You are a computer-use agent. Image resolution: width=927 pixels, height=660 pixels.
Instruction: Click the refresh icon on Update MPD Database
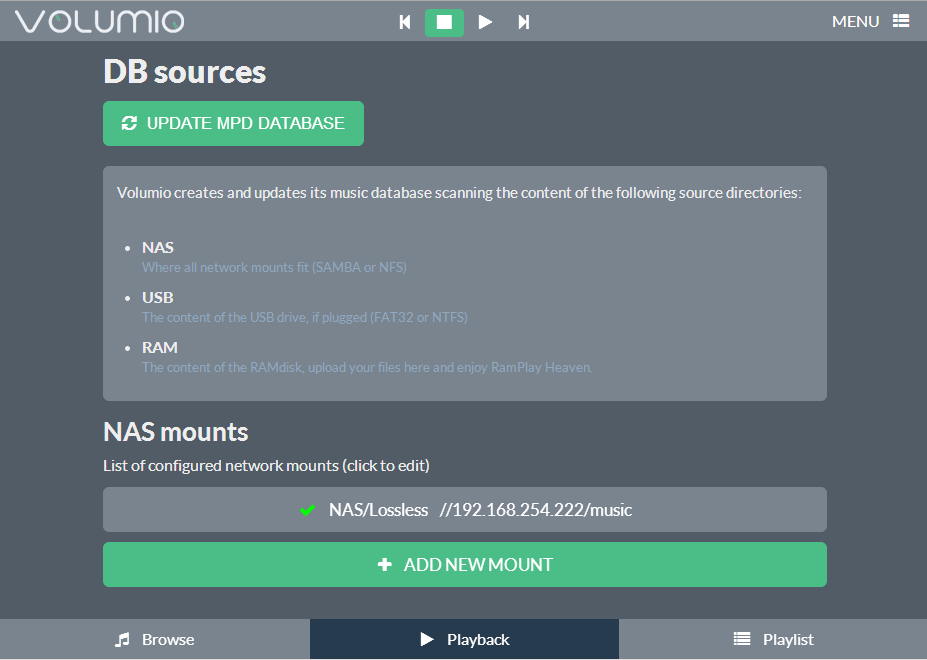[129, 123]
